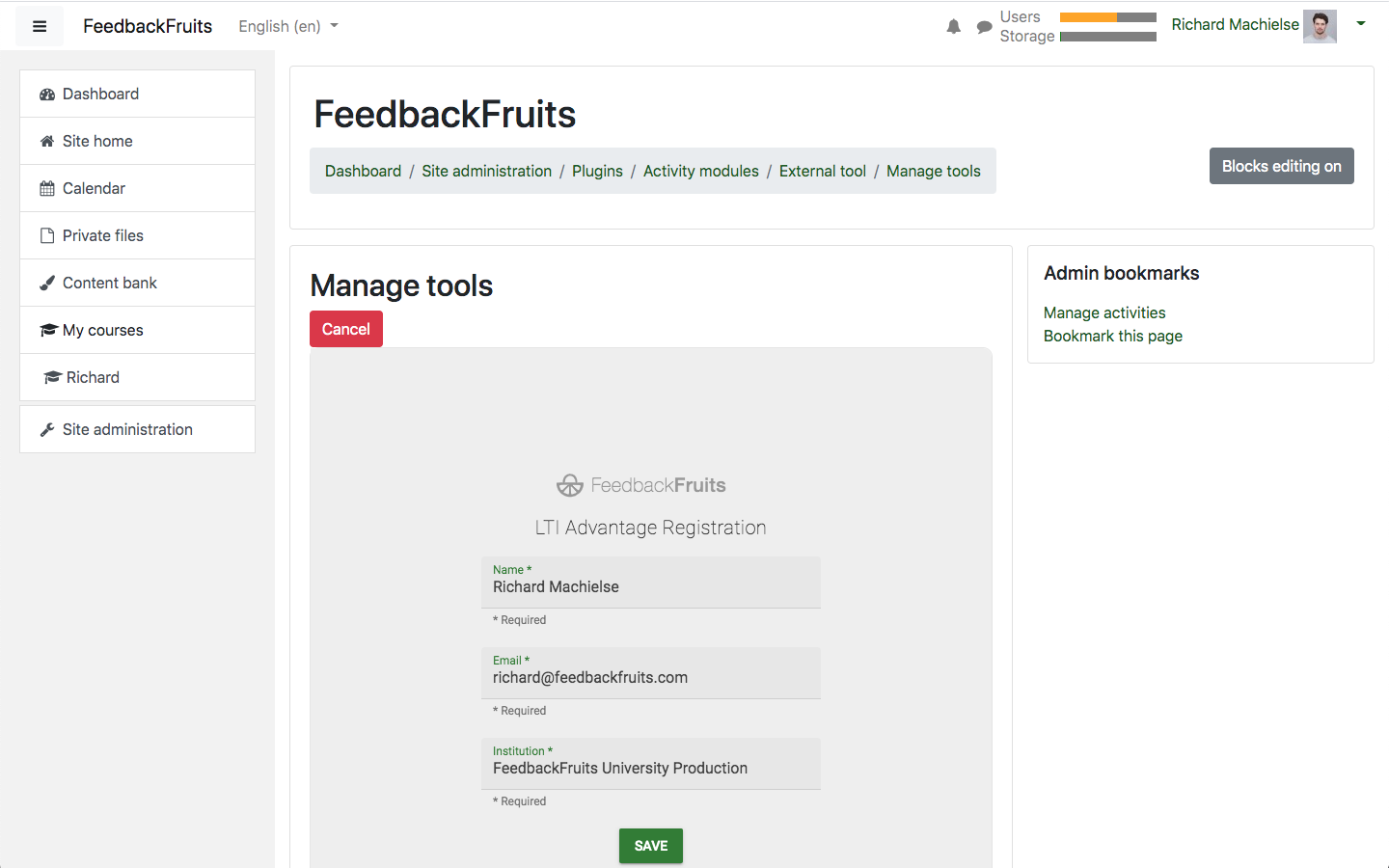
Task: Click the Email input field
Action: (x=650, y=677)
